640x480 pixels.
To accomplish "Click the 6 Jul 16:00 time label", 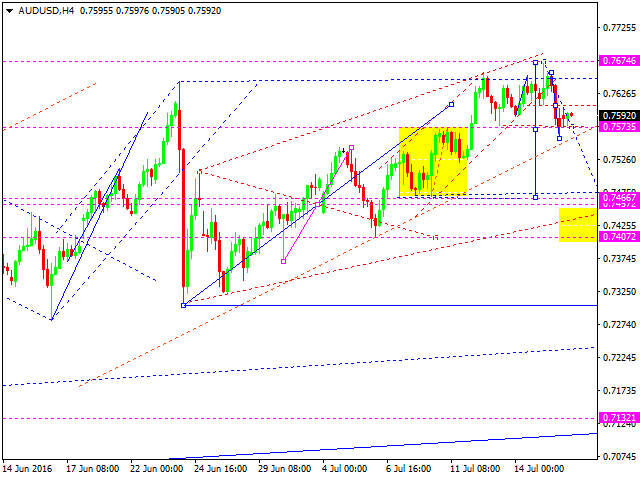I will (x=408, y=469).
